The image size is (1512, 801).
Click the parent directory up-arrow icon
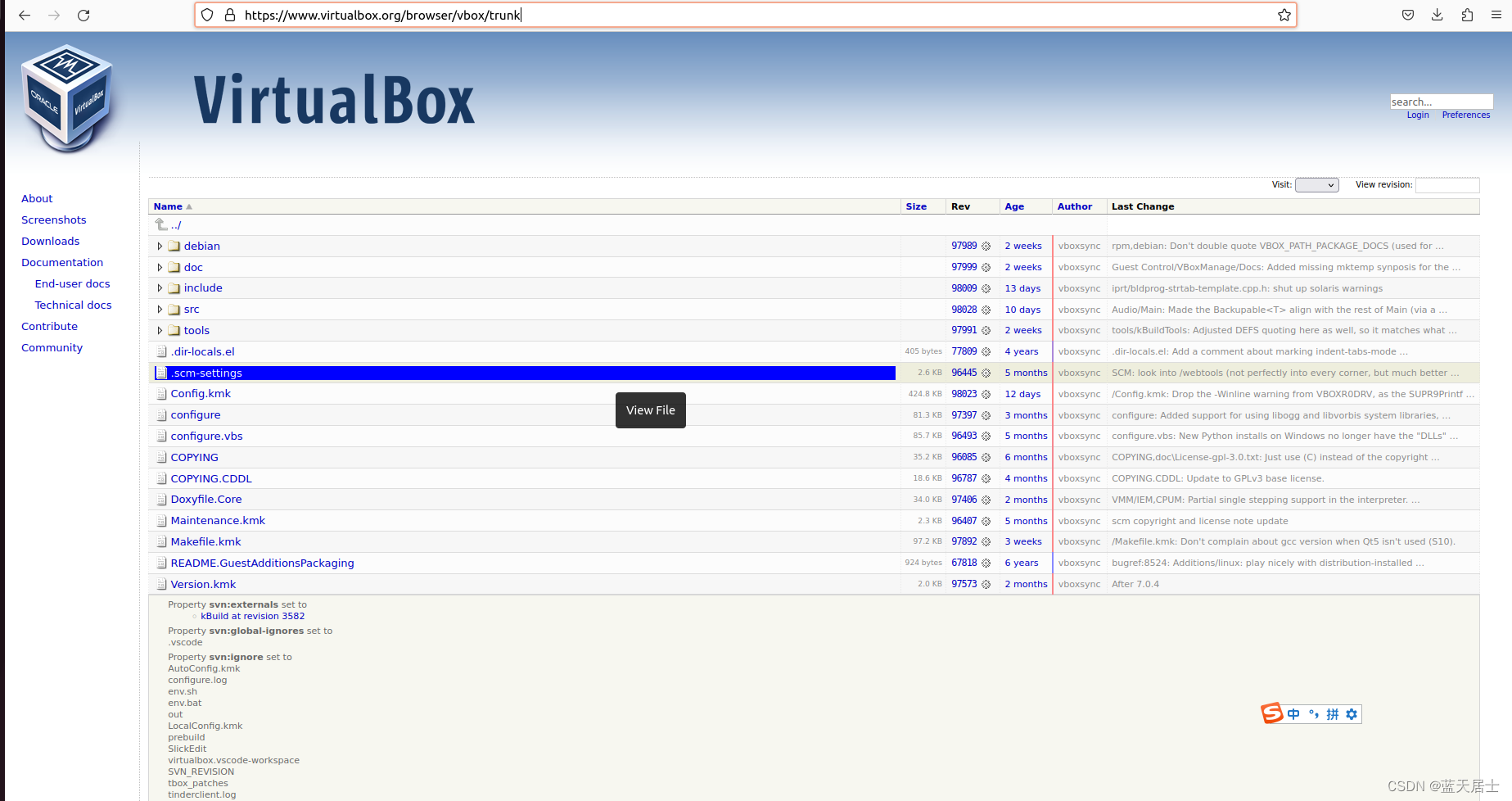tap(161, 224)
